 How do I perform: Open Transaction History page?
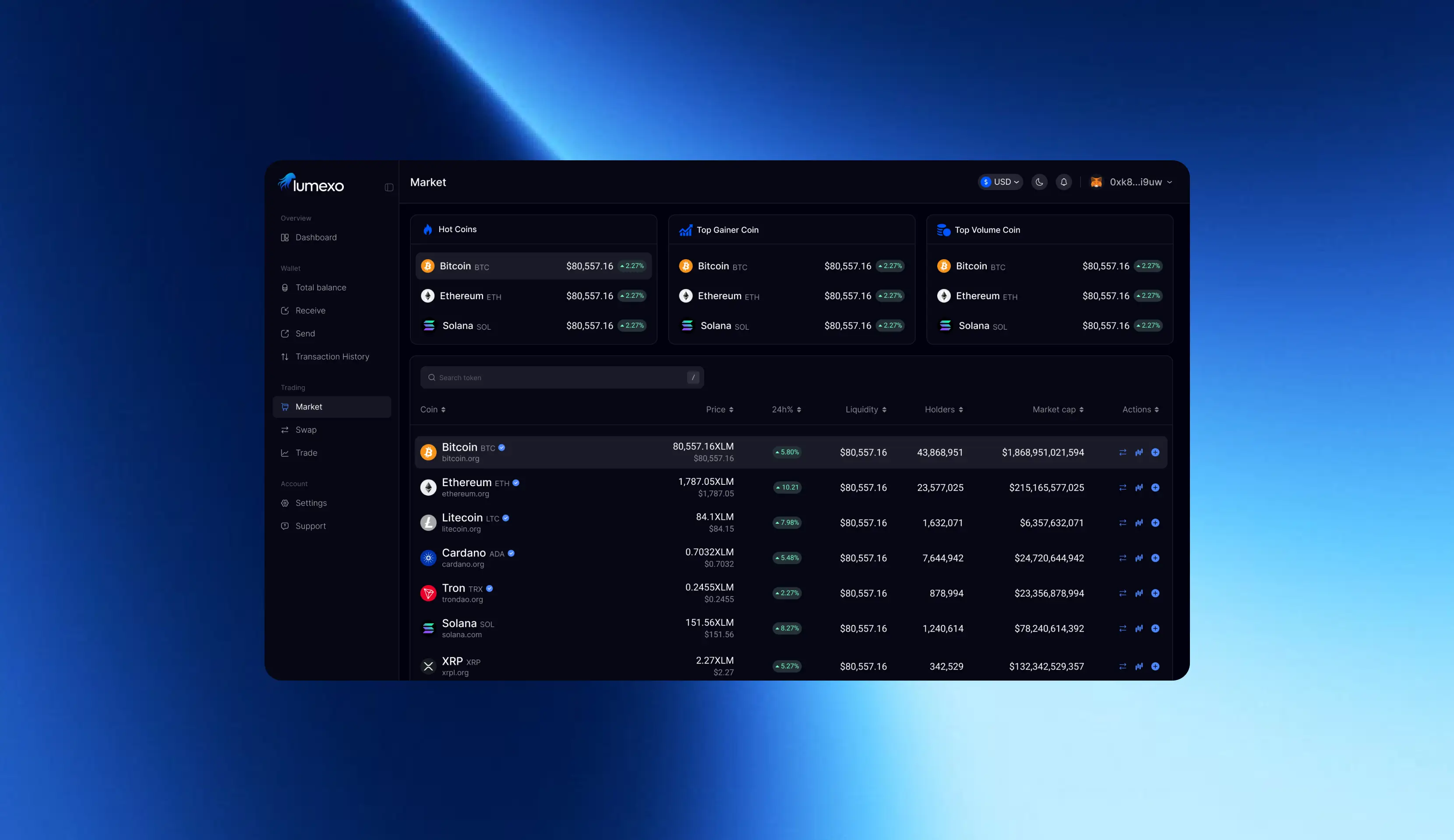point(332,356)
